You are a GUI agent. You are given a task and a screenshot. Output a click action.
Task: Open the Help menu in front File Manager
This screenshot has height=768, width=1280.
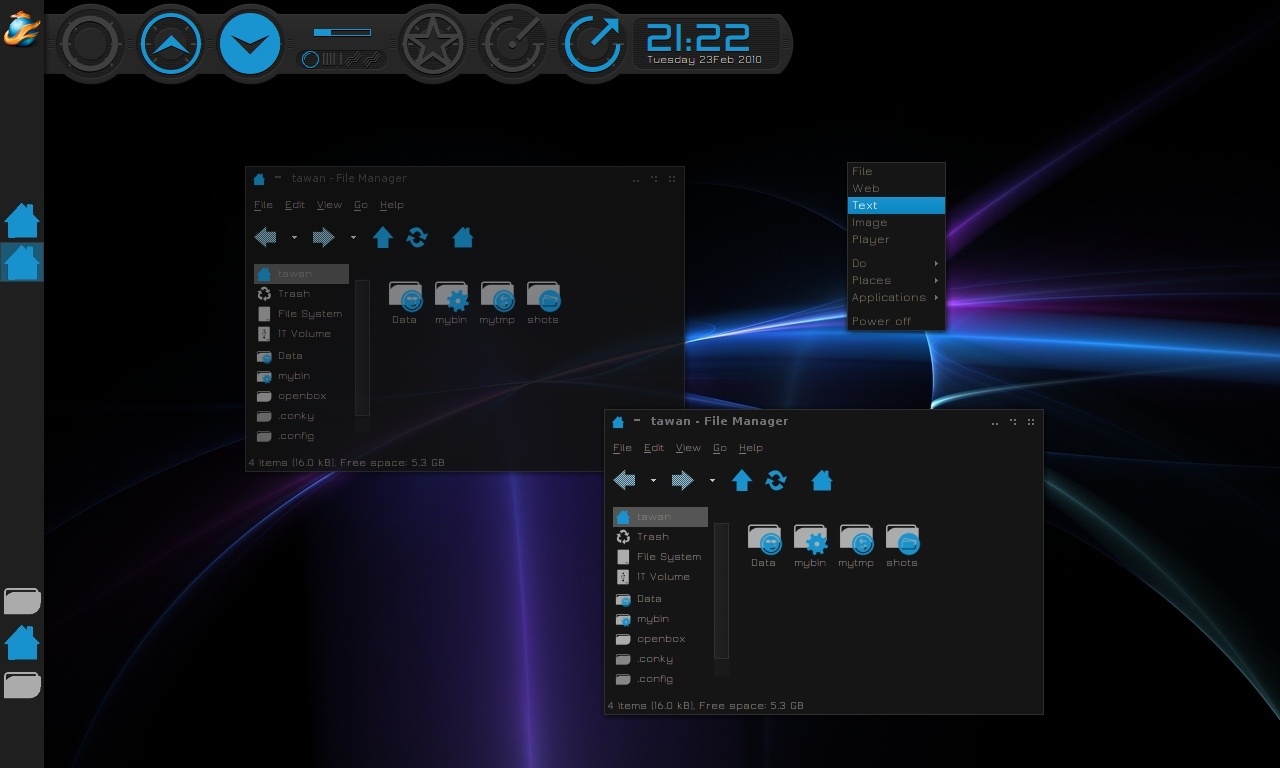coord(751,448)
